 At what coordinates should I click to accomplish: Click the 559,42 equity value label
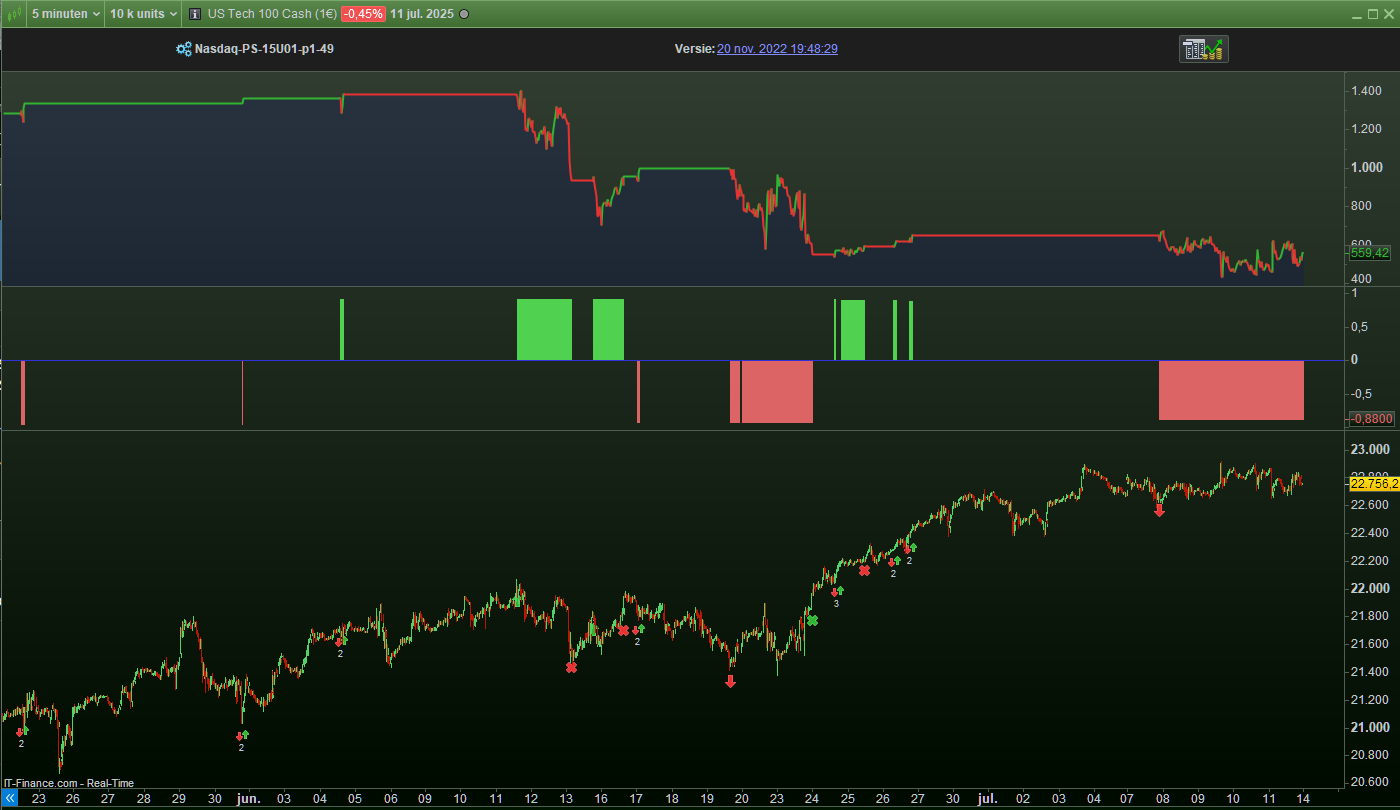(x=1370, y=253)
